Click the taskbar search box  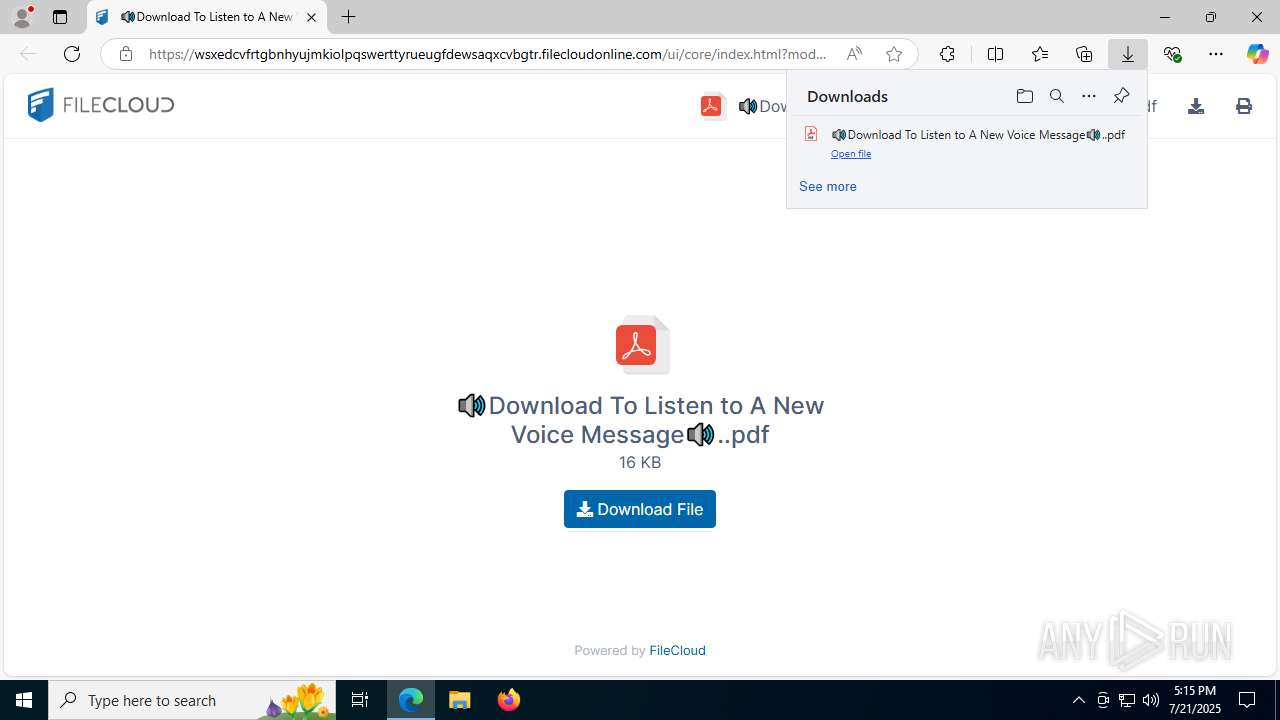pyautogui.click(x=192, y=700)
